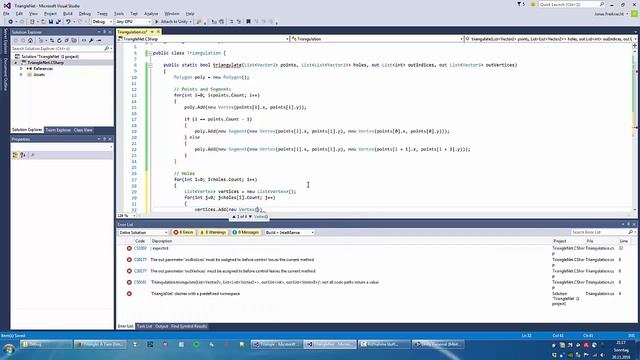This screenshot has width=640, height=360.
Task: Expand the Assets folder node
Action: click(21, 75)
